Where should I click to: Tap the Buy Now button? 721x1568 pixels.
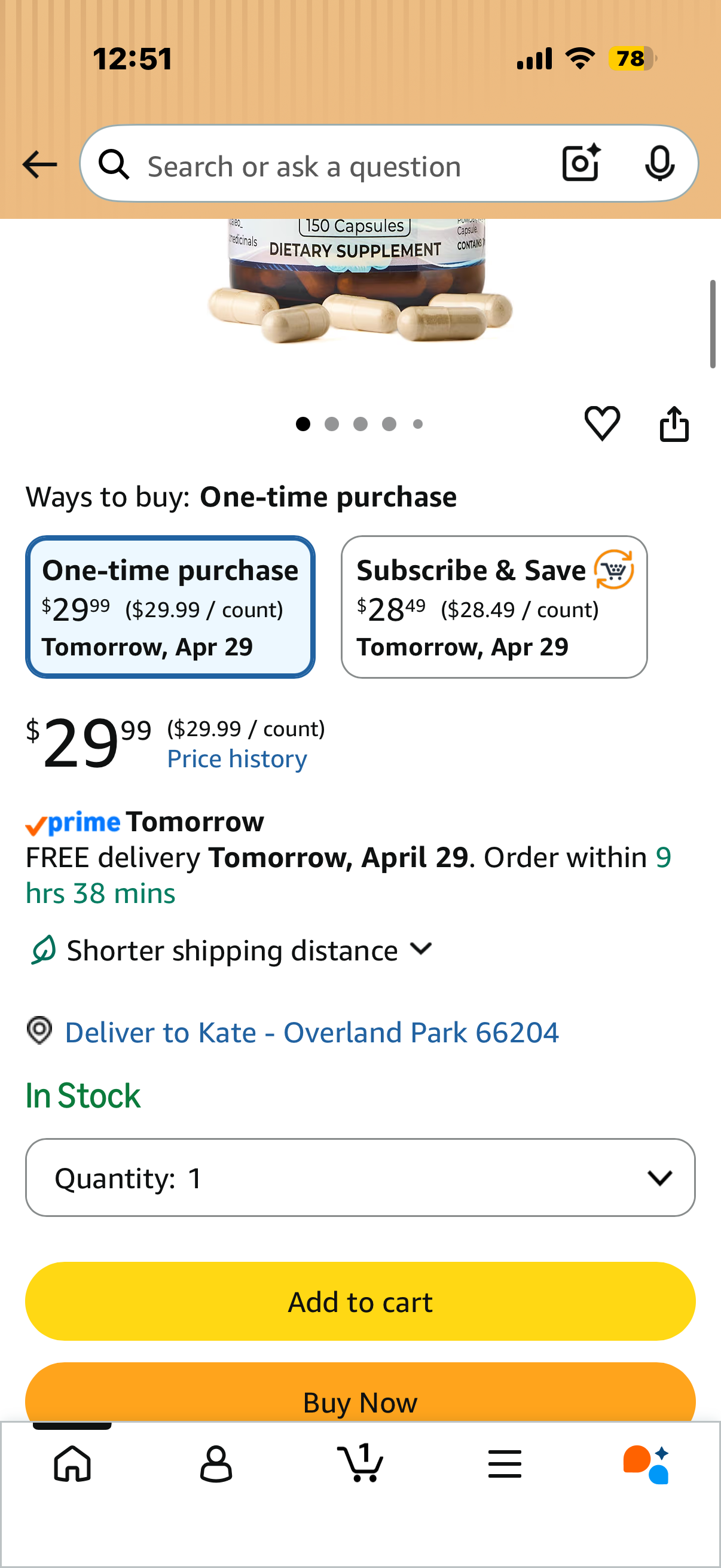point(360,1393)
